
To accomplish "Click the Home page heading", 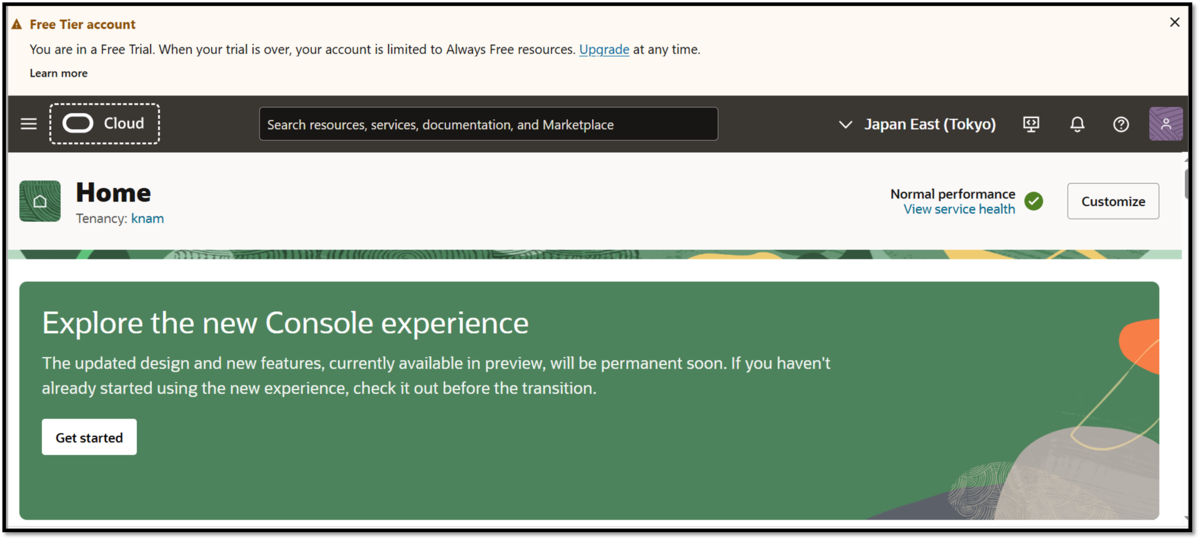I will [x=113, y=192].
